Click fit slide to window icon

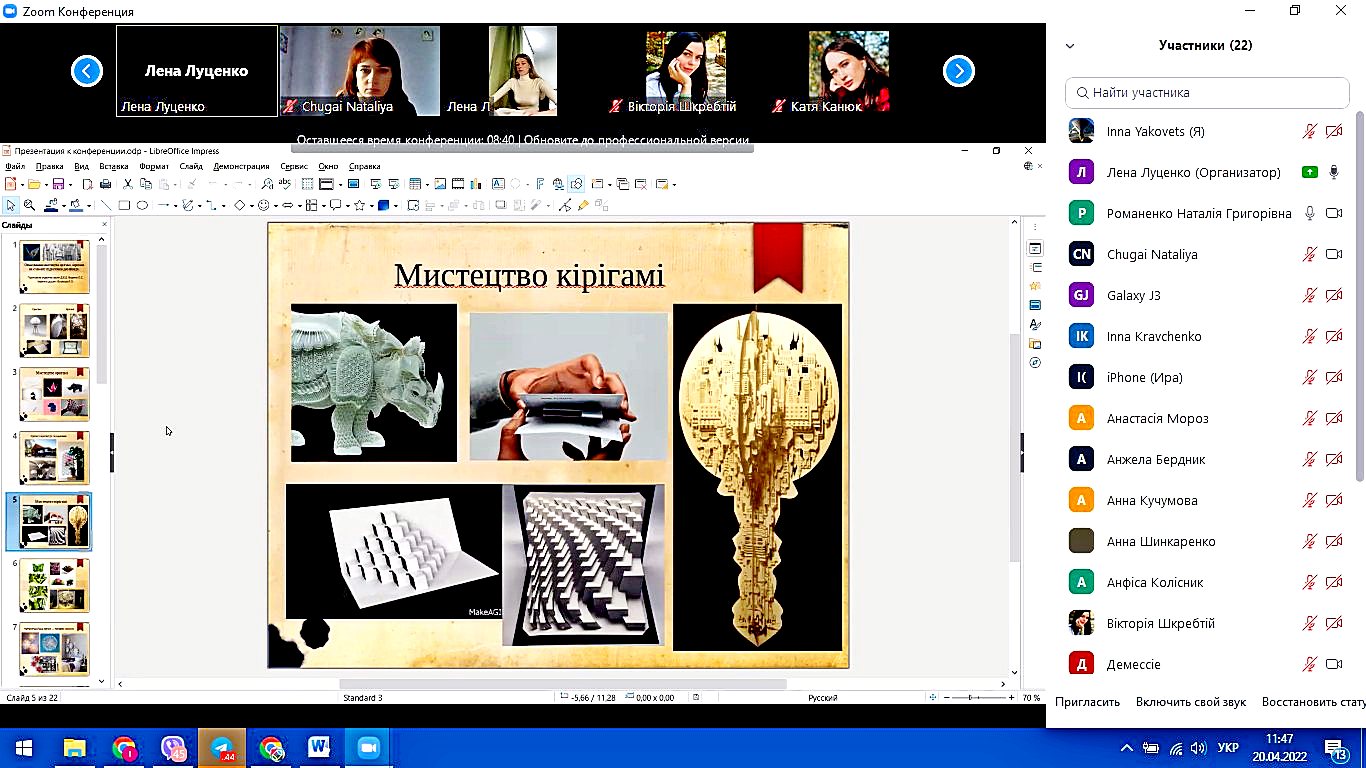tap(933, 697)
